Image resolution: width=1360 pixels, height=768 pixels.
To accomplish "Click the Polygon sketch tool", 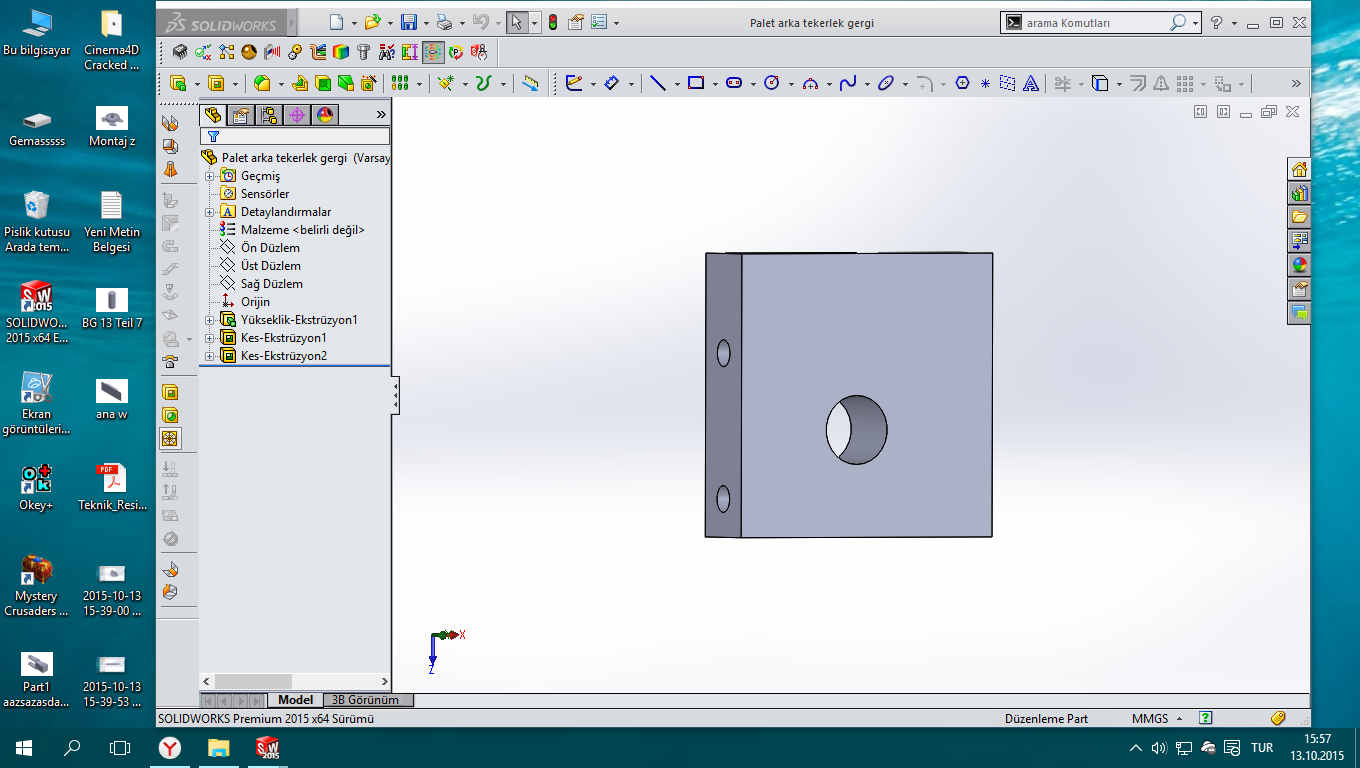I will 962,84.
